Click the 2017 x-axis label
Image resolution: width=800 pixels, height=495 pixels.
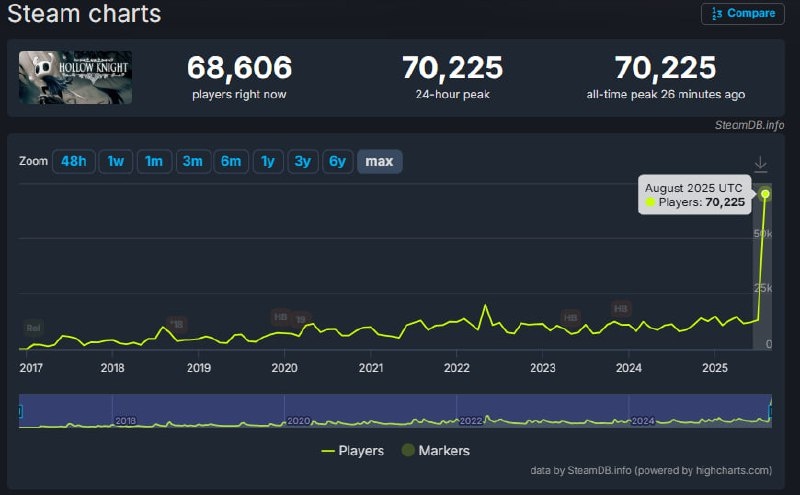[x=31, y=368]
